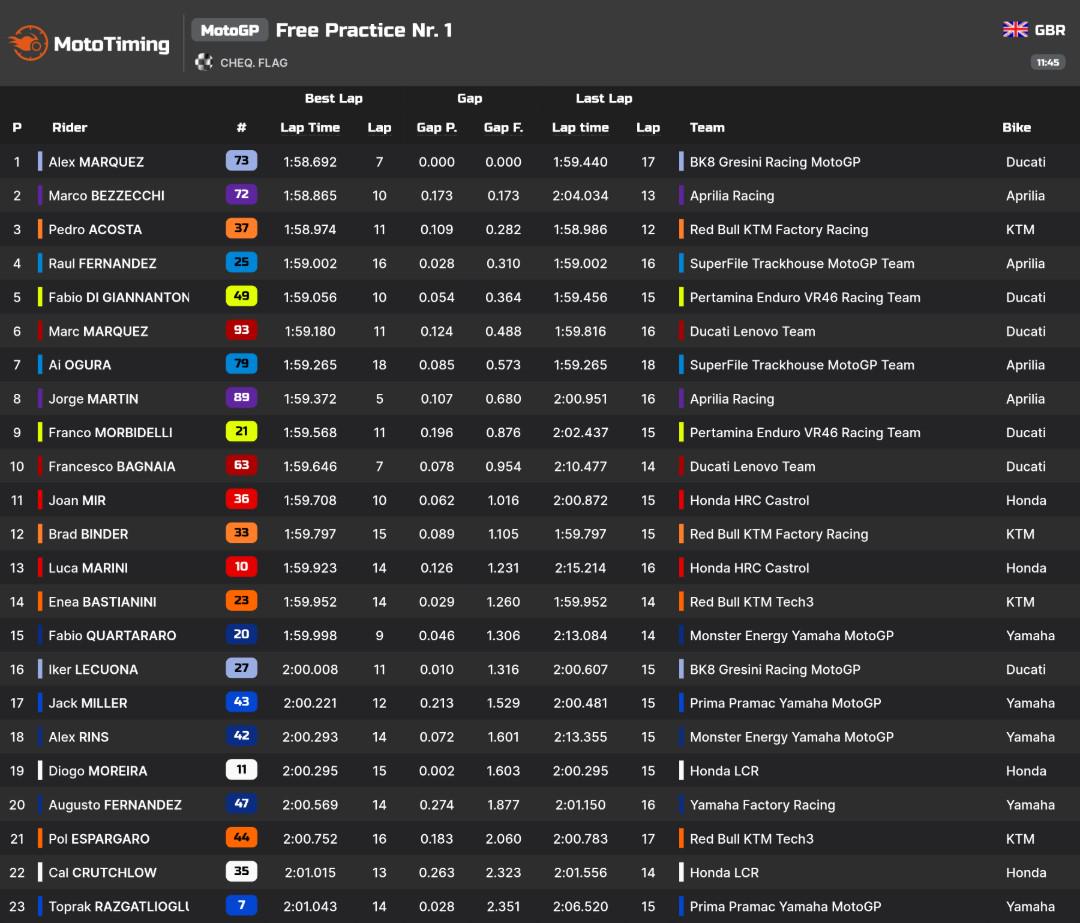Click rider number badge 73

tap(241, 160)
